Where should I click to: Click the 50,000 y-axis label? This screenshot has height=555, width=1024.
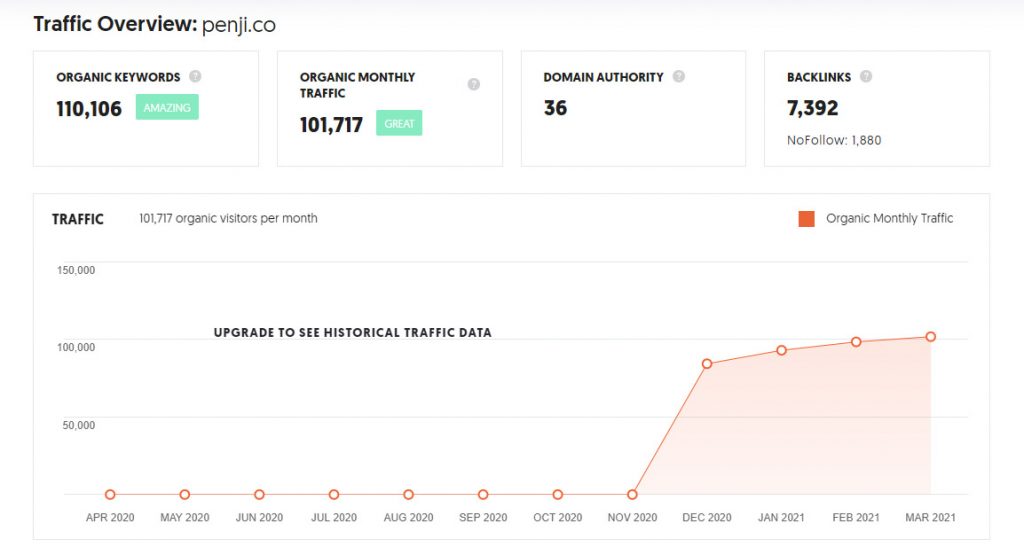78,424
